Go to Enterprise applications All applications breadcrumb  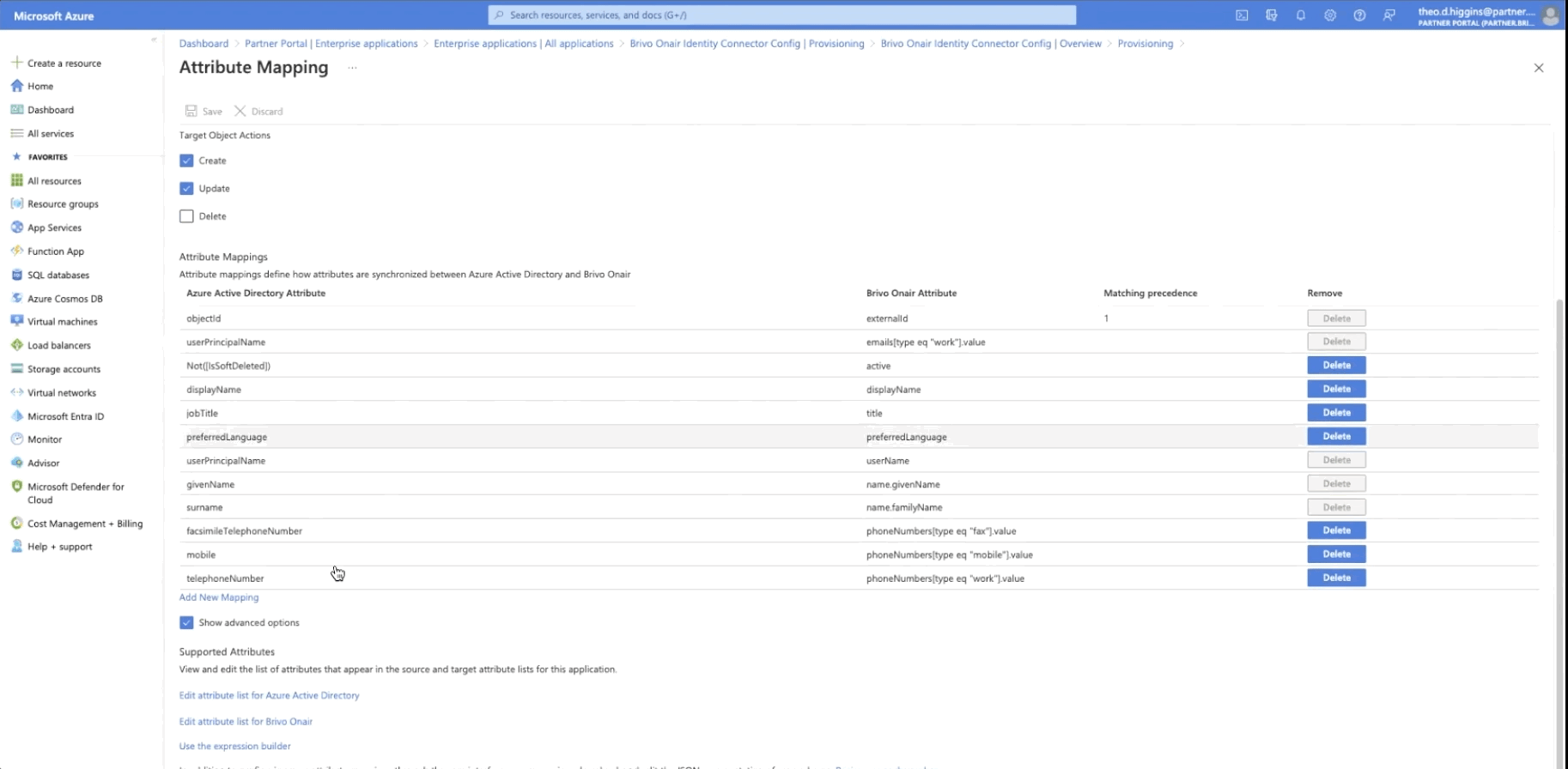click(524, 44)
